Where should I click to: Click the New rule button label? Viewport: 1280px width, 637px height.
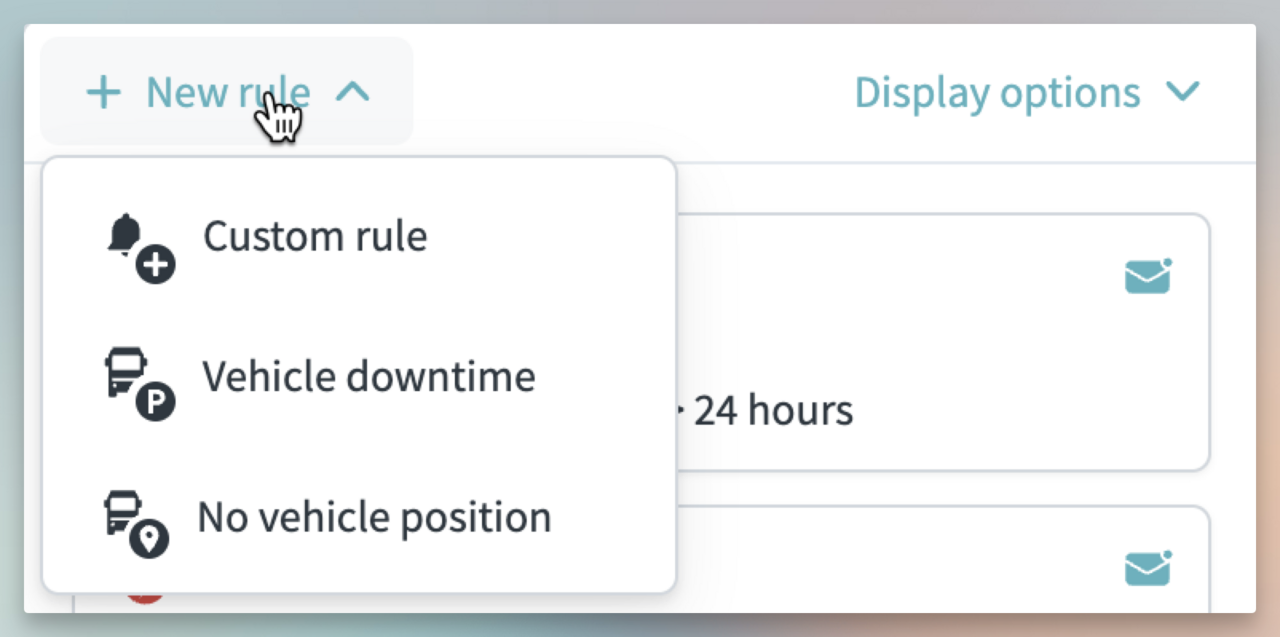coord(228,93)
